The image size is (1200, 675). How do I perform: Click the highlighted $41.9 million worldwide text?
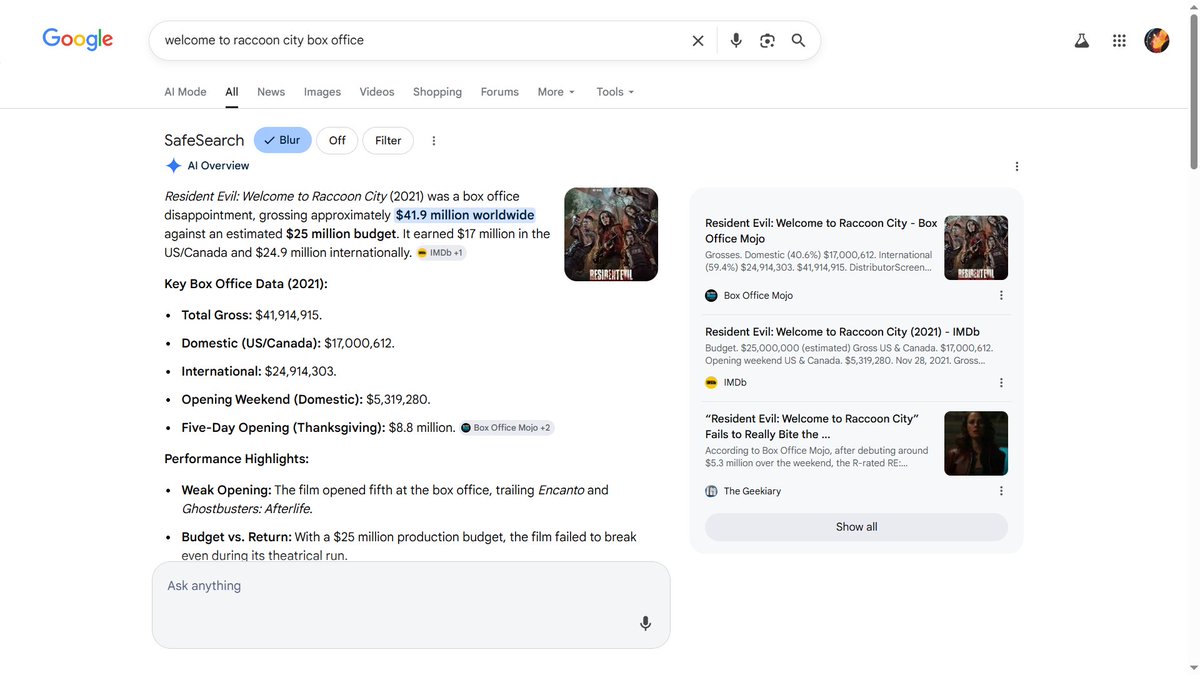[x=465, y=215]
